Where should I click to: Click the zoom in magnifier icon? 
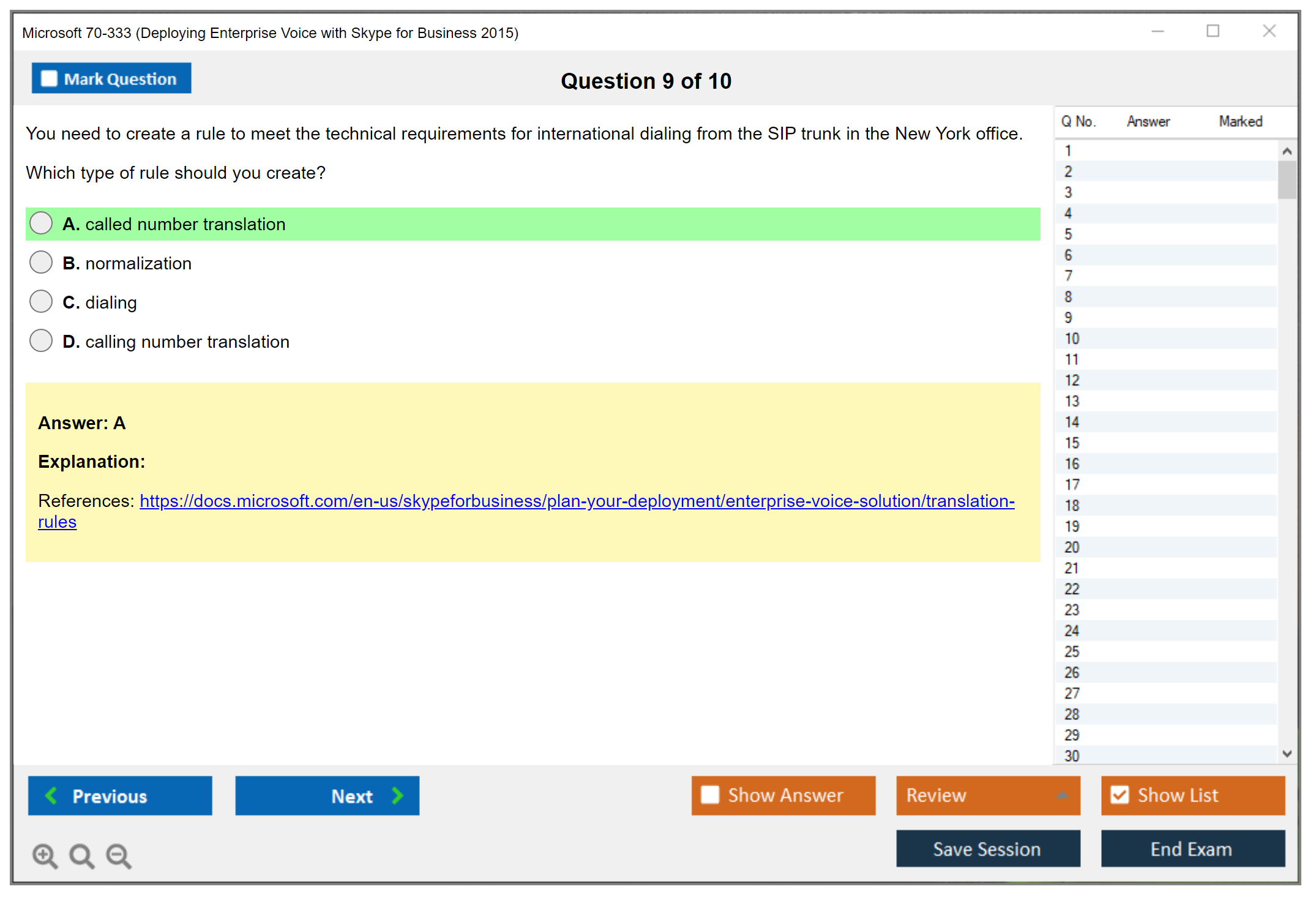click(45, 855)
